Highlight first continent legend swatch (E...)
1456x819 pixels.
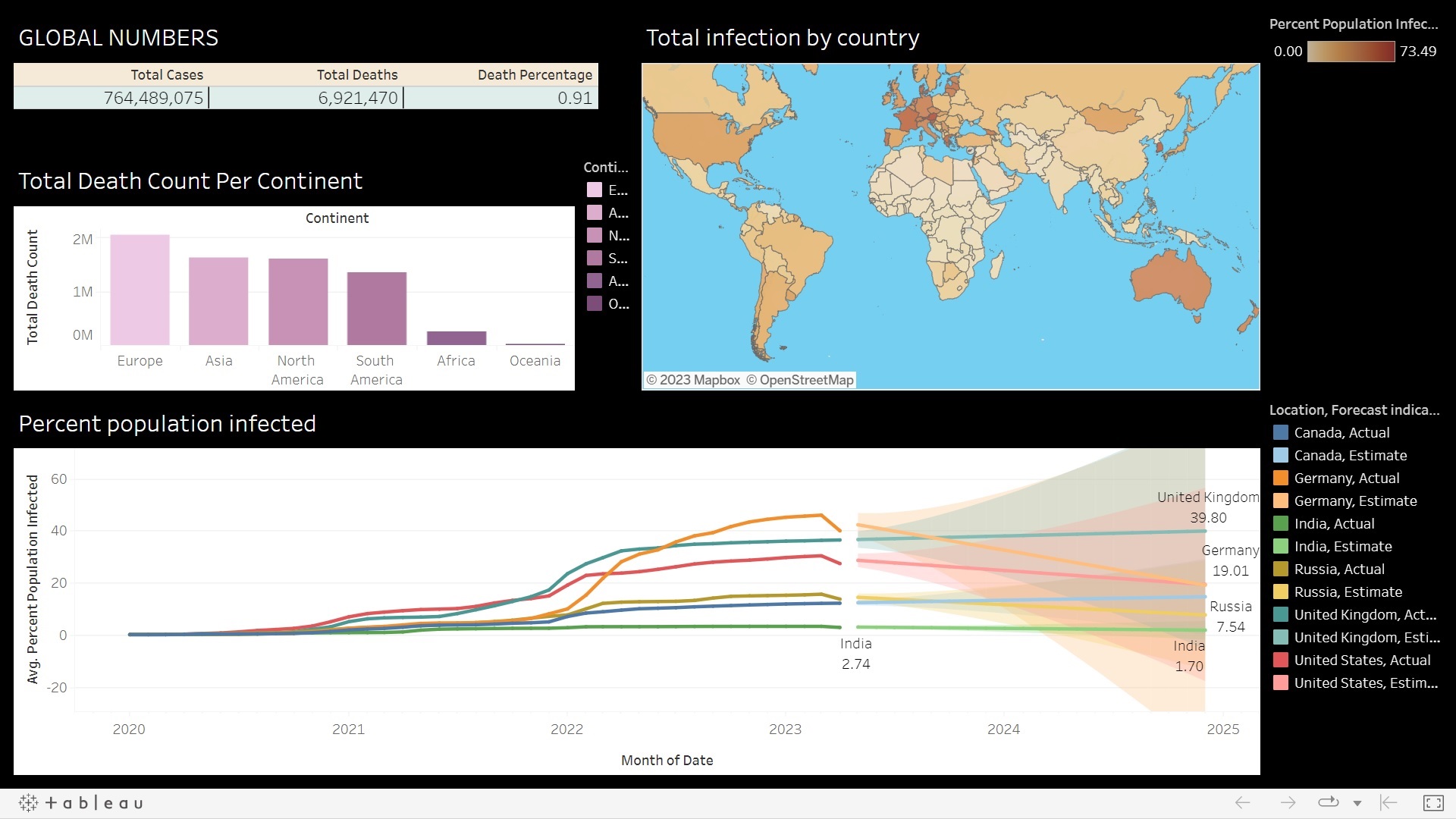595,190
